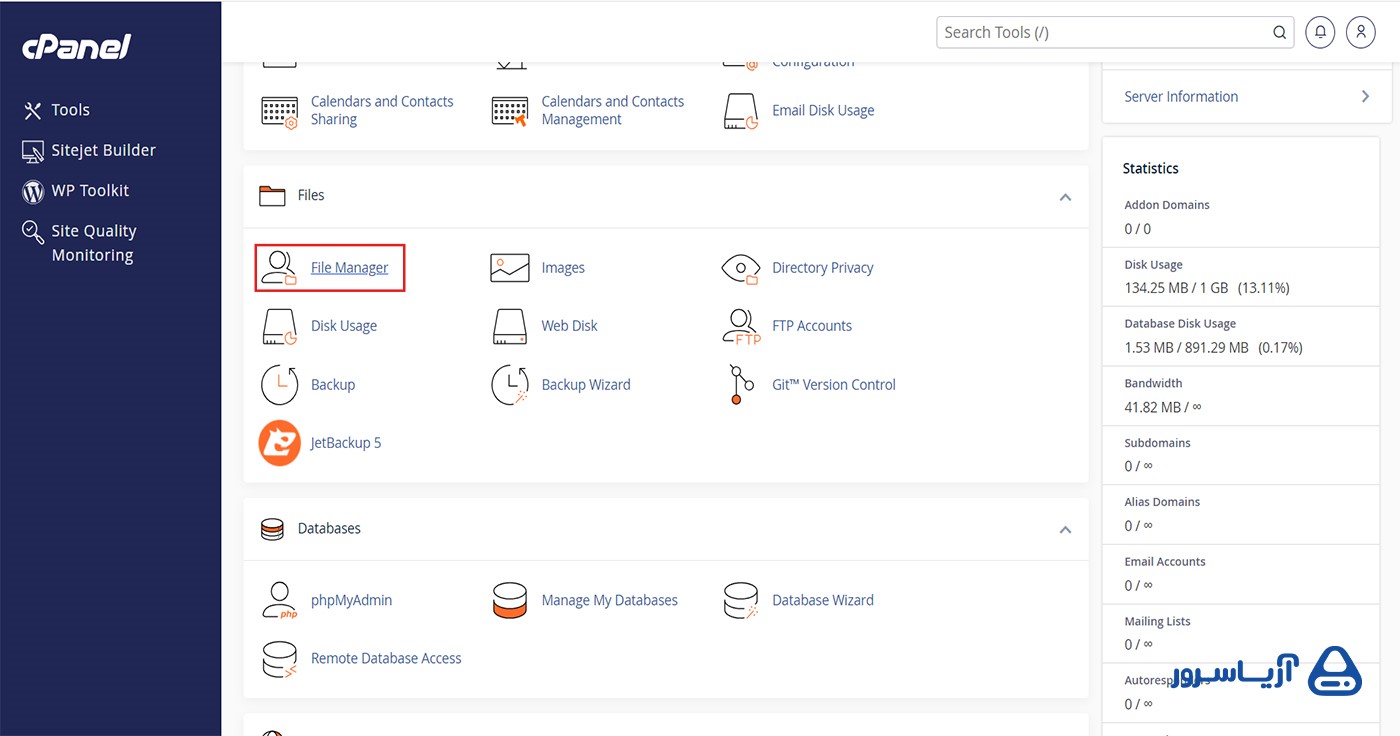Screen dimensions: 1400x736
Task: Open Directory Privacy eye icon
Action: [x=741, y=268]
